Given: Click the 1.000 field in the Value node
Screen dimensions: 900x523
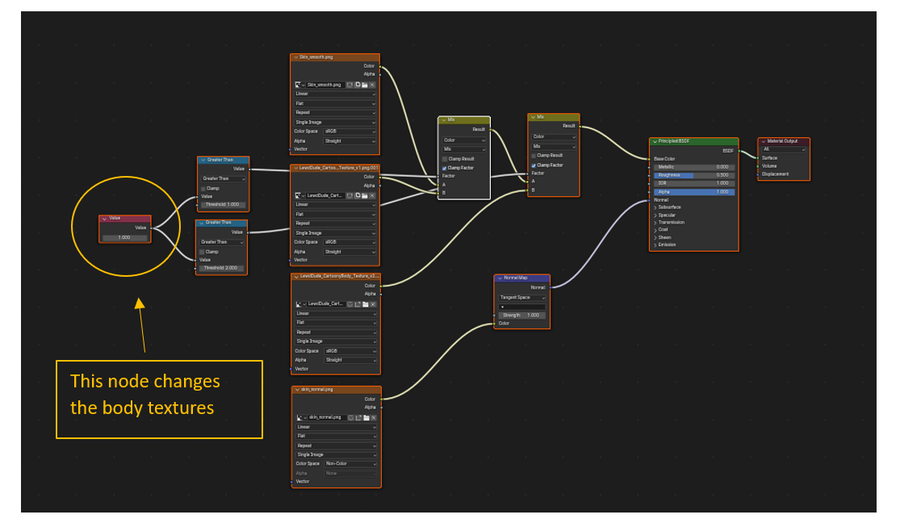Looking at the screenshot, I should 124,237.
